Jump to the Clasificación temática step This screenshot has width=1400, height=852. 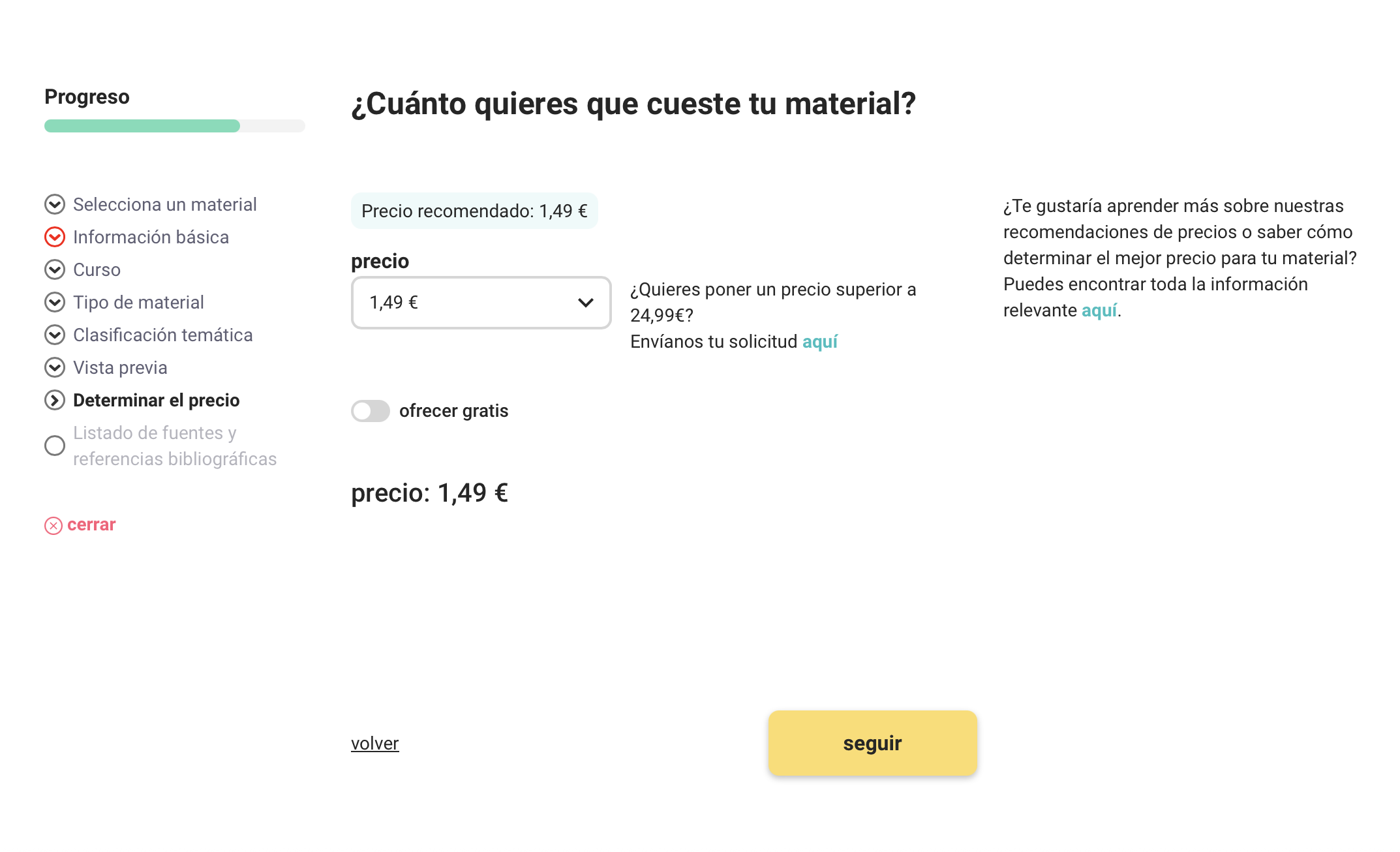click(x=162, y=335)
